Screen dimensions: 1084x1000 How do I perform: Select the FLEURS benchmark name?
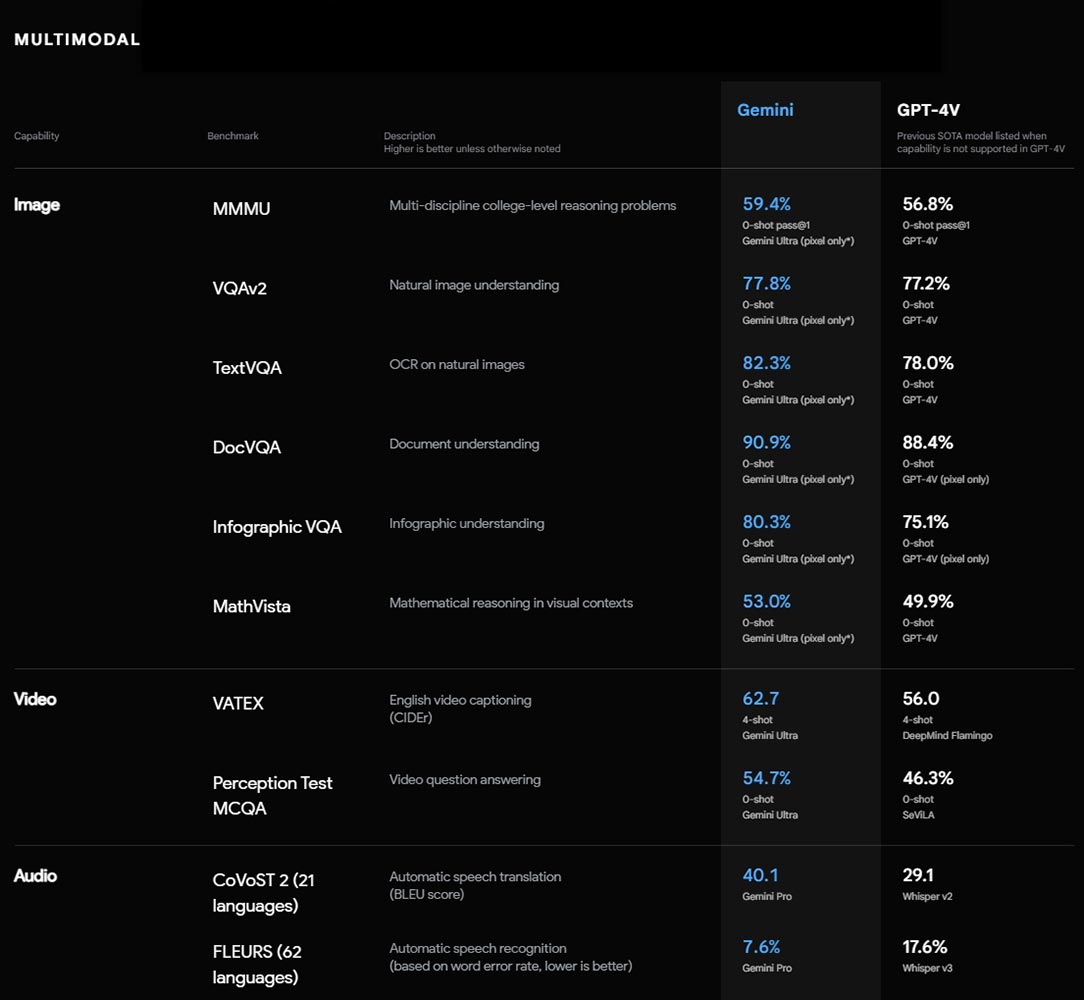click(257, 964)
